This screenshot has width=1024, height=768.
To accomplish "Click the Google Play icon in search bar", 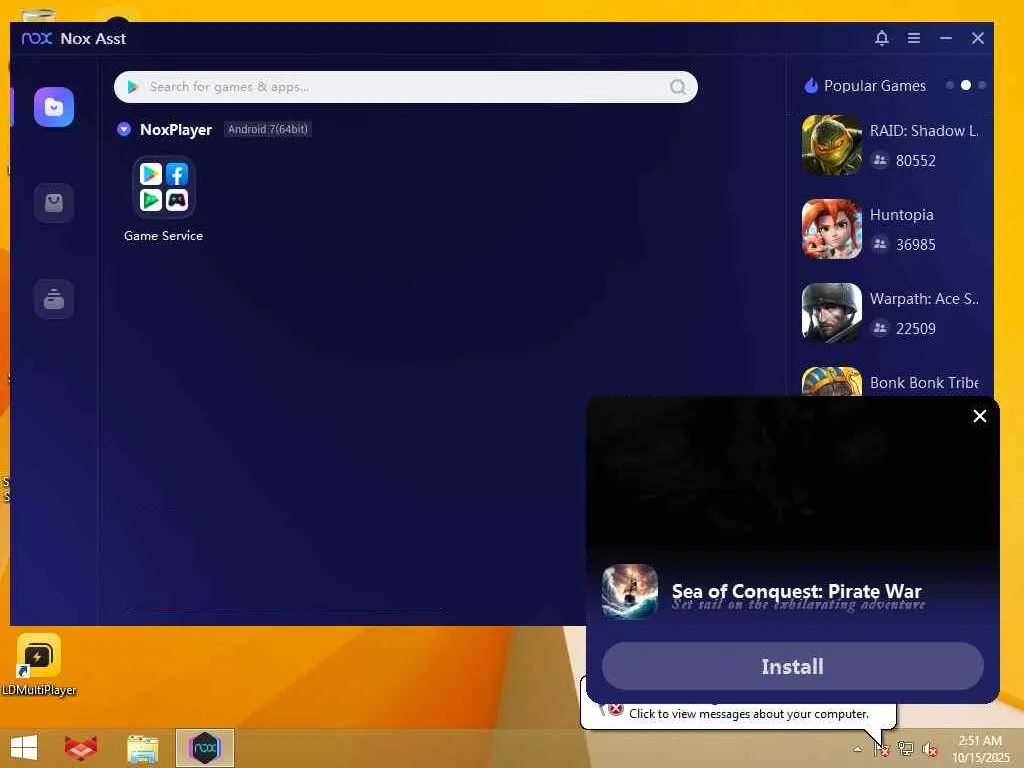I will coord(133,87).
